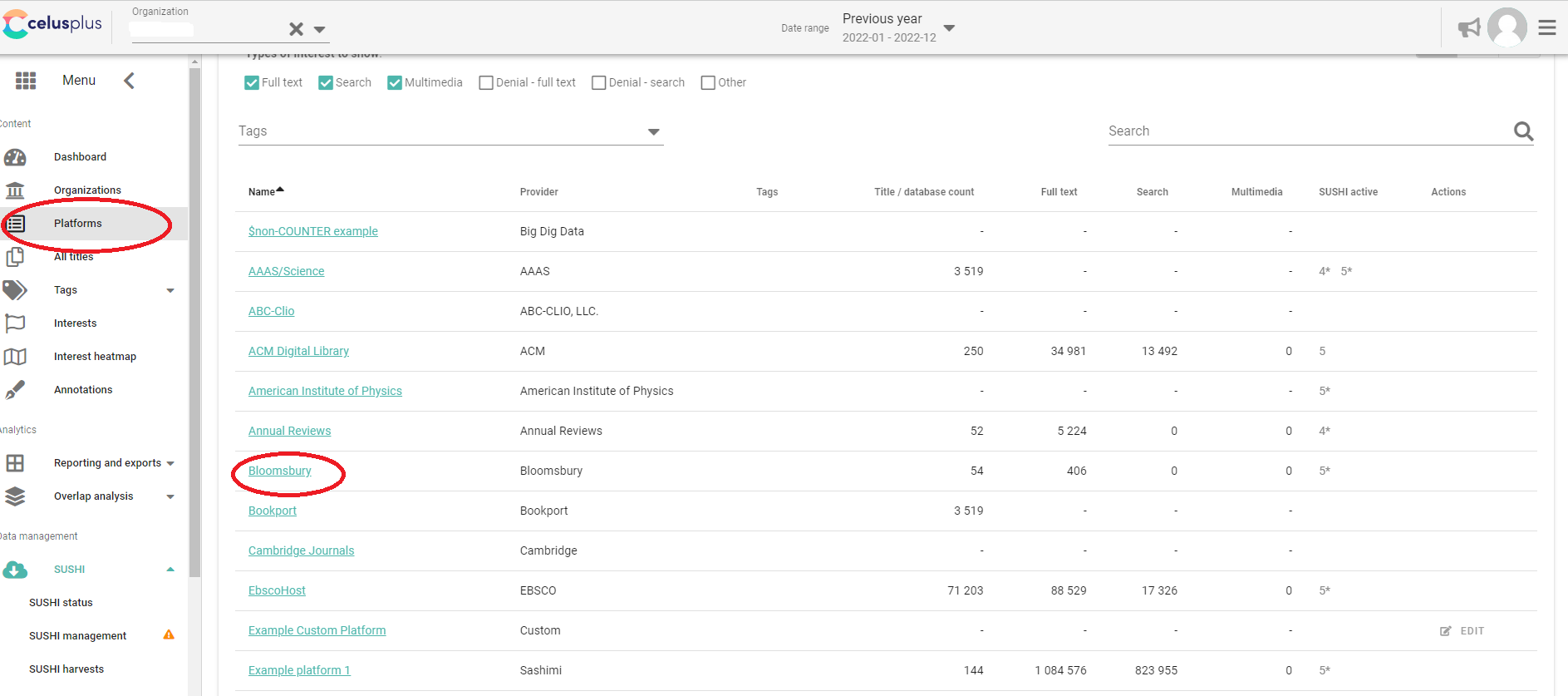Open Annotations in sidebar
The height and width of the screenshot is (696, 1568).
coord(83,390)
